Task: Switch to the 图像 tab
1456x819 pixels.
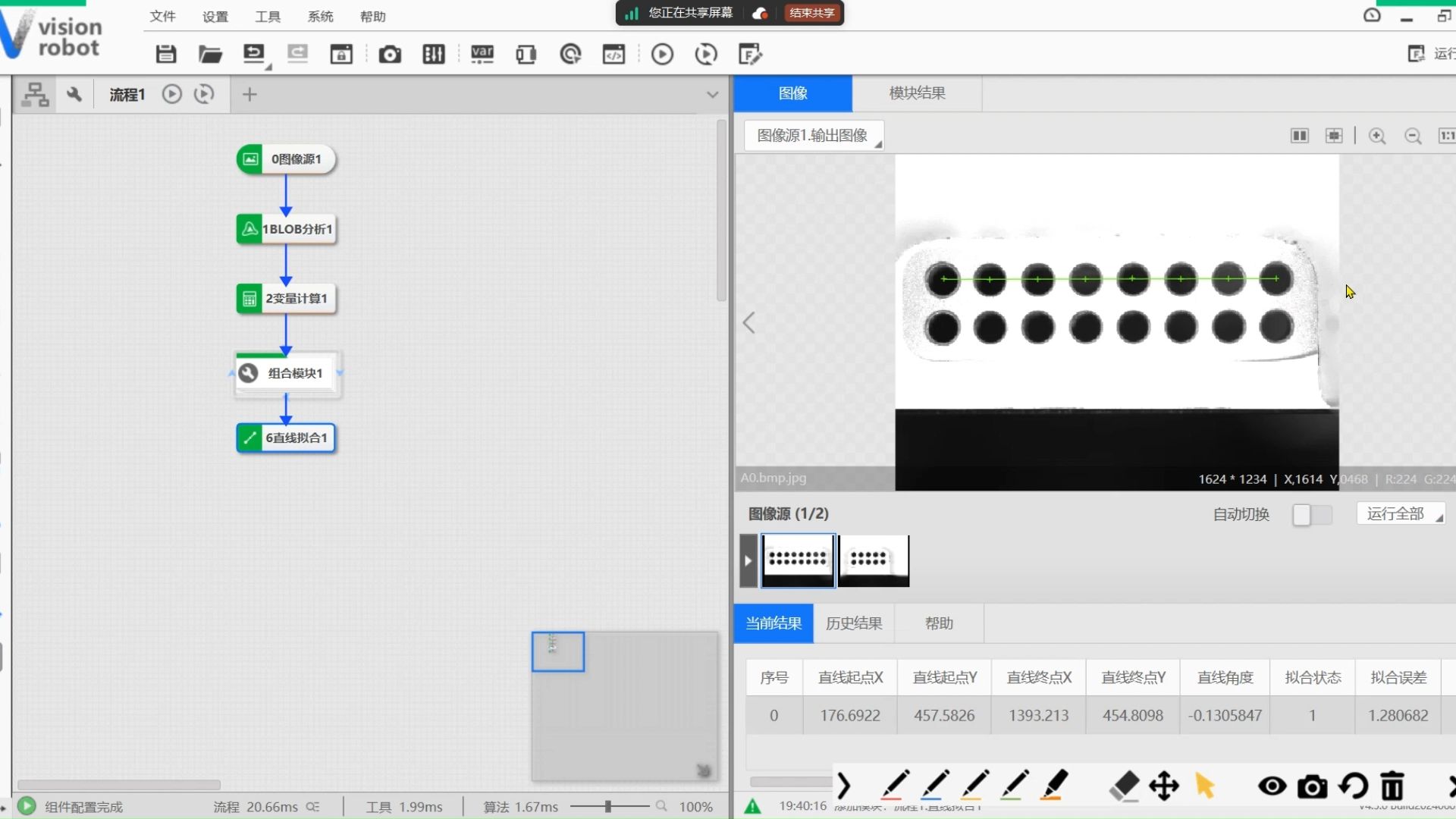Action: 792,93
